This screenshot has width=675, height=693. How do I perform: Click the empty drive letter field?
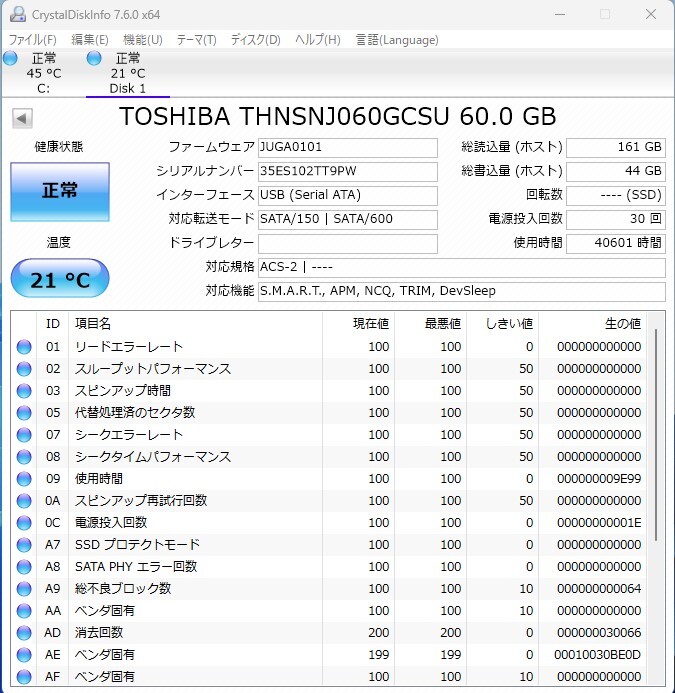point(347,244)
